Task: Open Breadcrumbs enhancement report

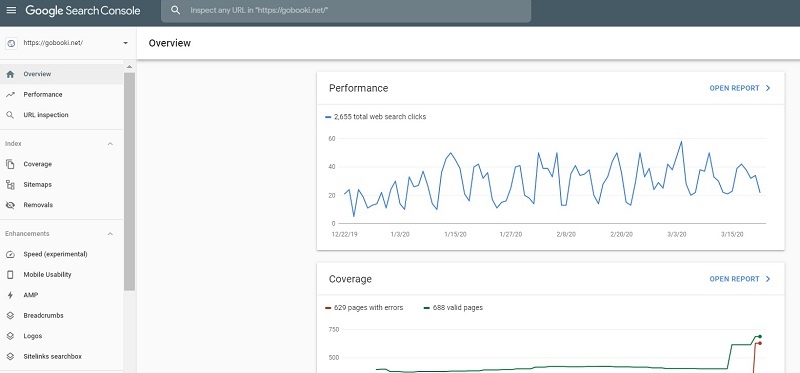Action: (x=61, y=315)
